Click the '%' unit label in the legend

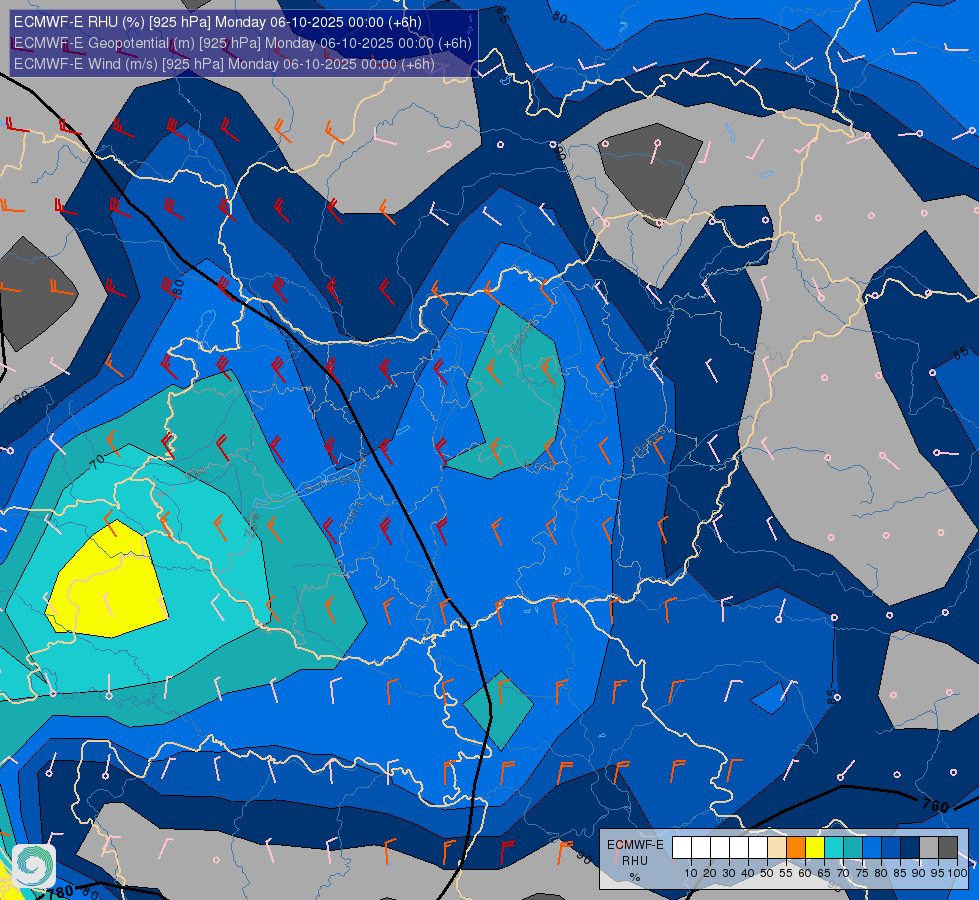(x=635, y=877)
